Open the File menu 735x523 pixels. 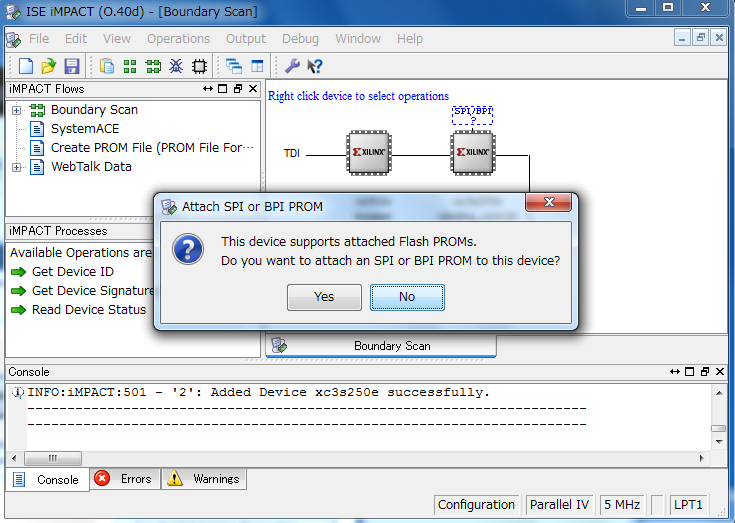coord(39,38)
